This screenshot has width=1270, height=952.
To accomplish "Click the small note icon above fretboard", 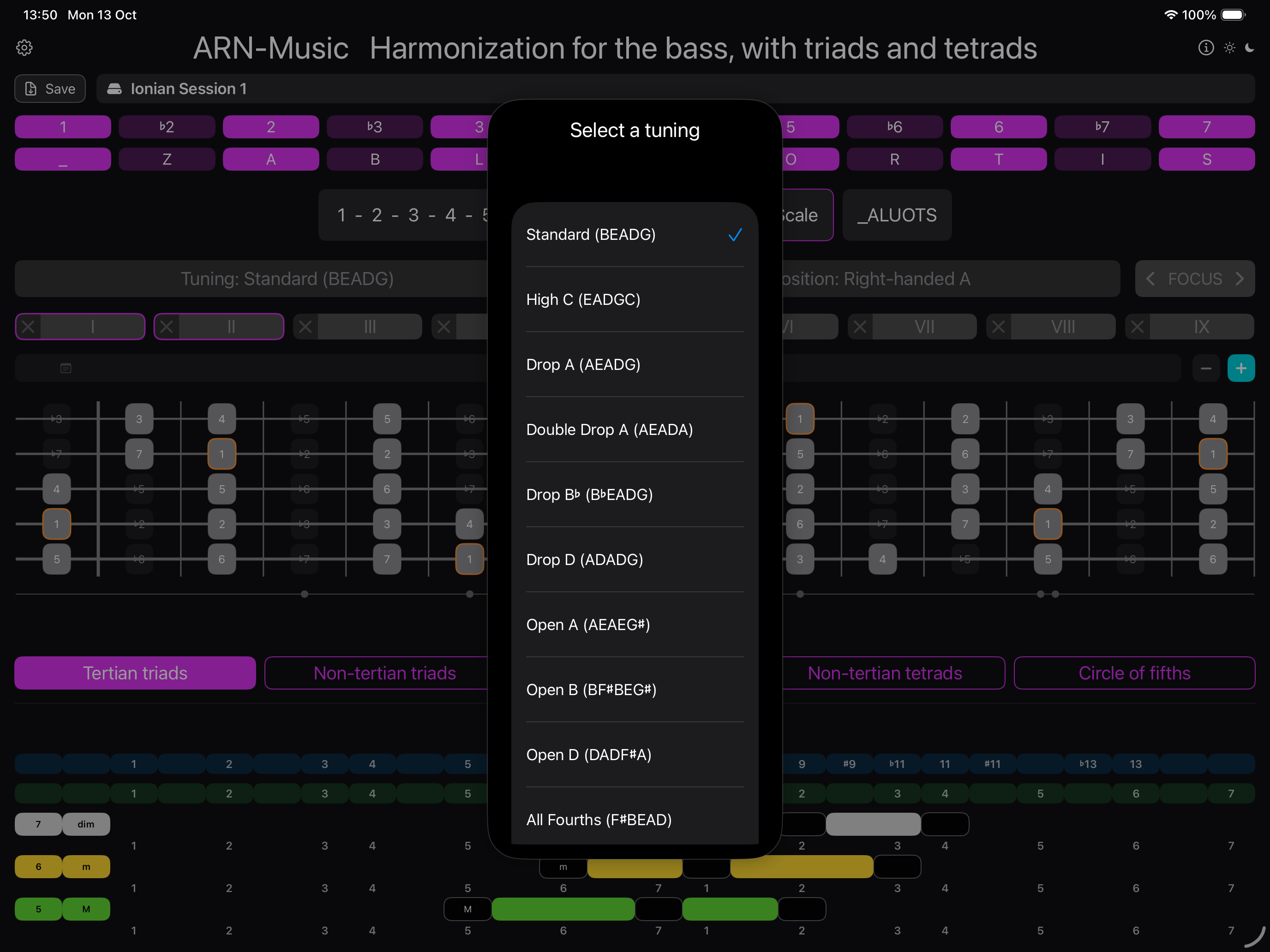I will pyautogui.click(x=66, y=368).
